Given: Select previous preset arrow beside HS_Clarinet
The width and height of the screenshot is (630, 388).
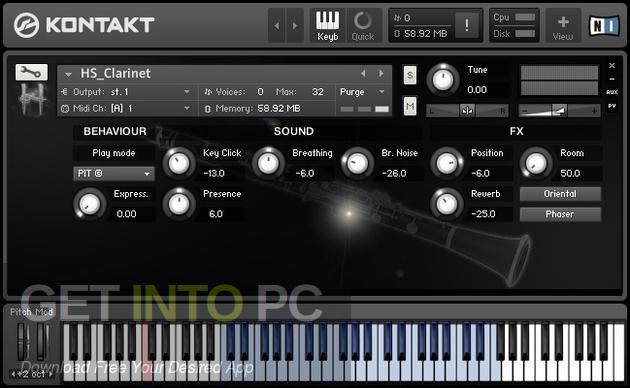Looking at the screenshot, I should tap(363, 74).
